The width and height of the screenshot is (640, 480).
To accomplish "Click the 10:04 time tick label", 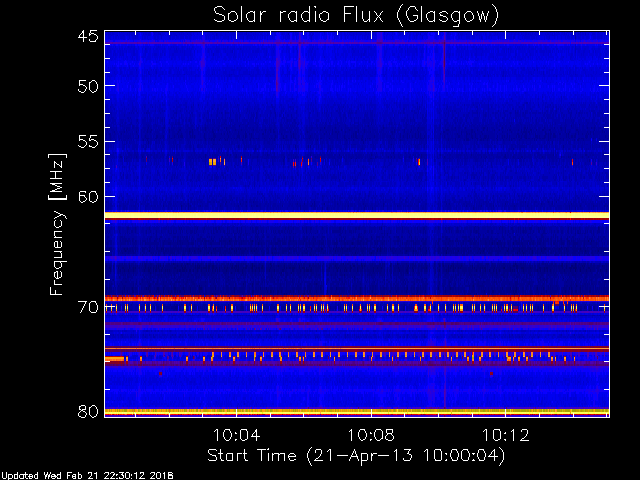I will 237,435.
